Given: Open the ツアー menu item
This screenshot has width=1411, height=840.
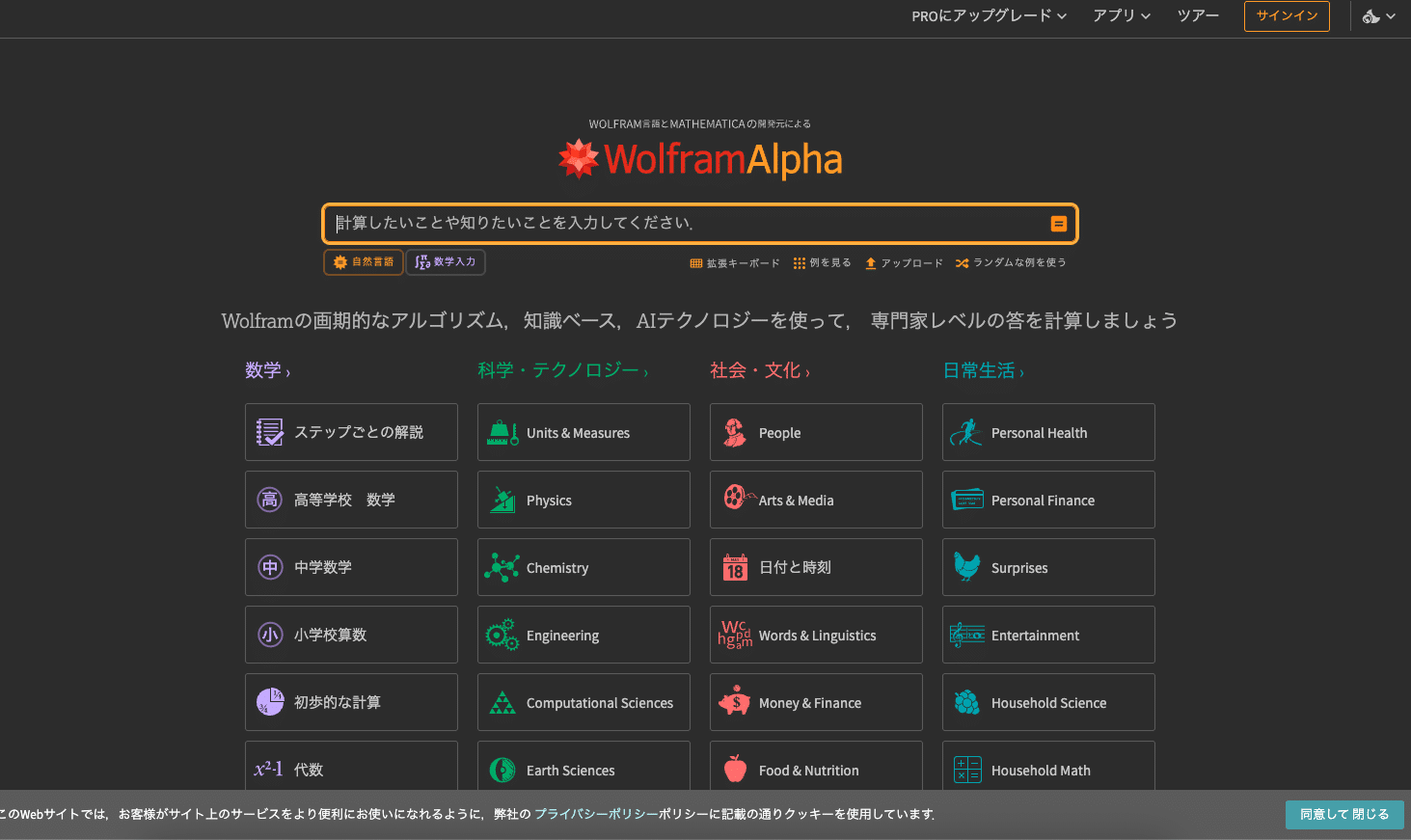Looking at the screenshot, I should [x=1197, y=16].
